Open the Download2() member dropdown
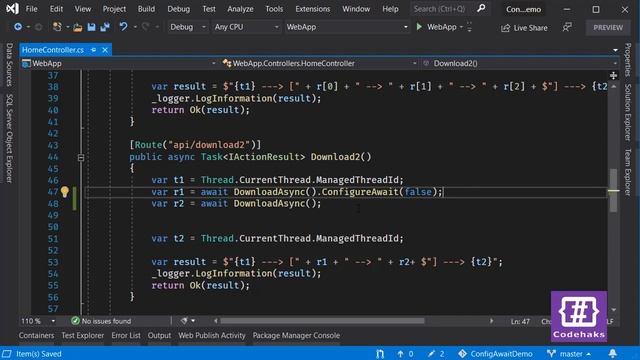640x360 pixels. (520, 63)
